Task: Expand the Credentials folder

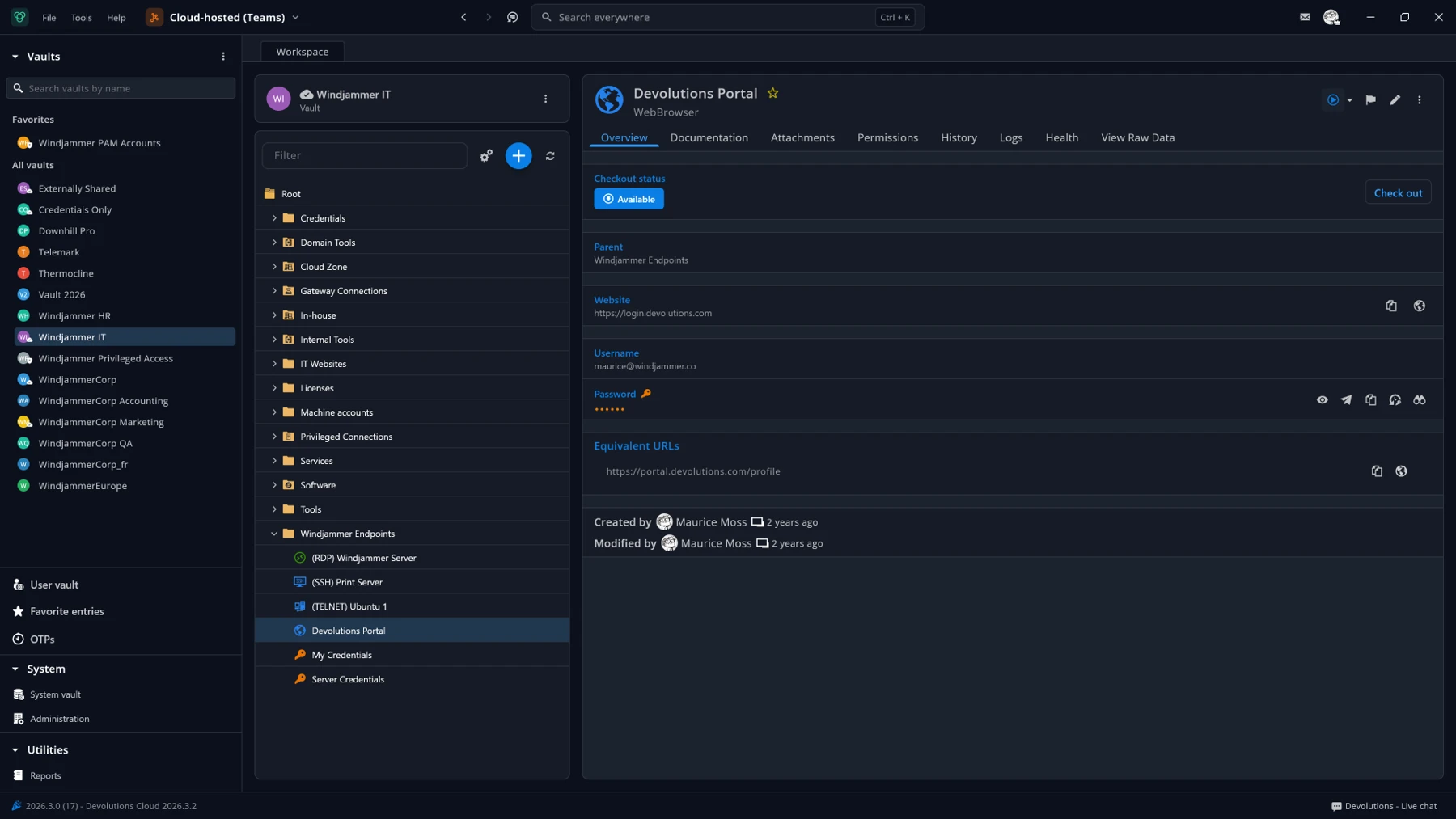Action: [274, 218]
